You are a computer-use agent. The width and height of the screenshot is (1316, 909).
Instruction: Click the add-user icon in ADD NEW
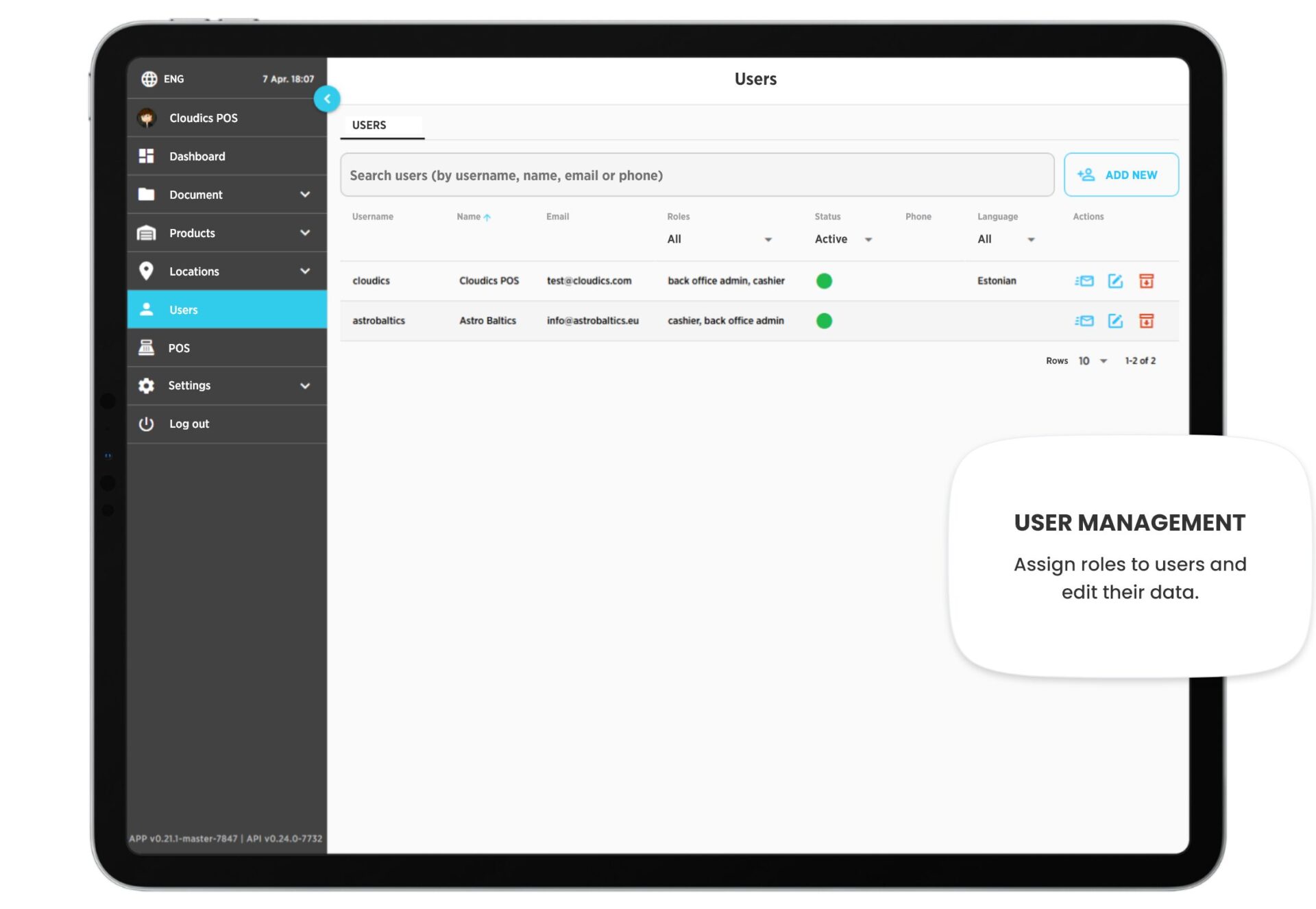coord(1086,175)
